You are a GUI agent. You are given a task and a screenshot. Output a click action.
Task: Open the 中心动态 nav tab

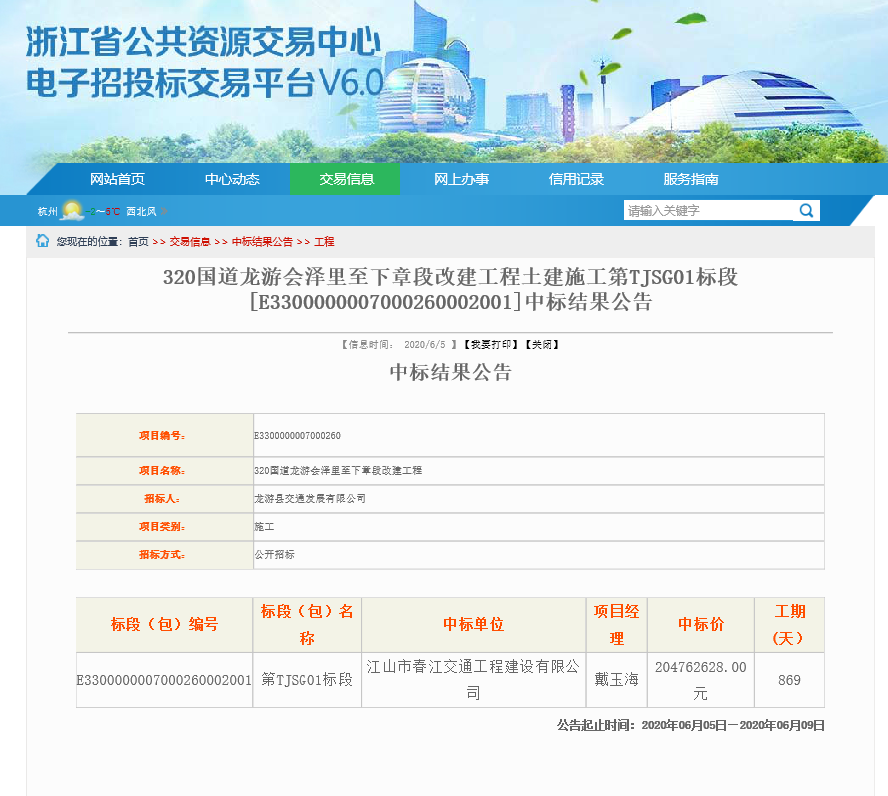pos(232,180)
